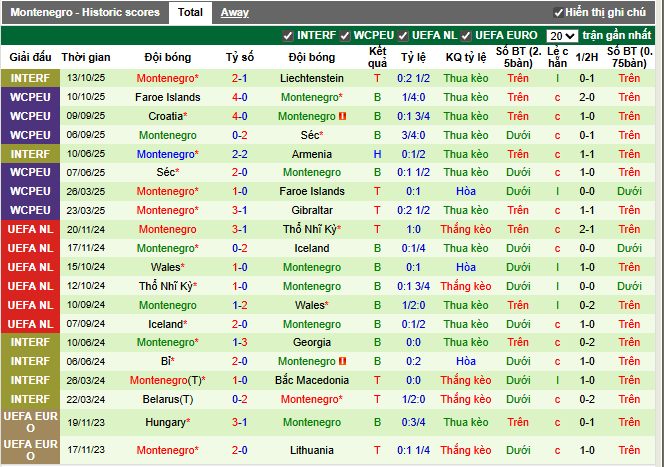This screenshot has height=467, width=664.
Task: Click the Kết quả column header
Action: (x=377, y=57)
